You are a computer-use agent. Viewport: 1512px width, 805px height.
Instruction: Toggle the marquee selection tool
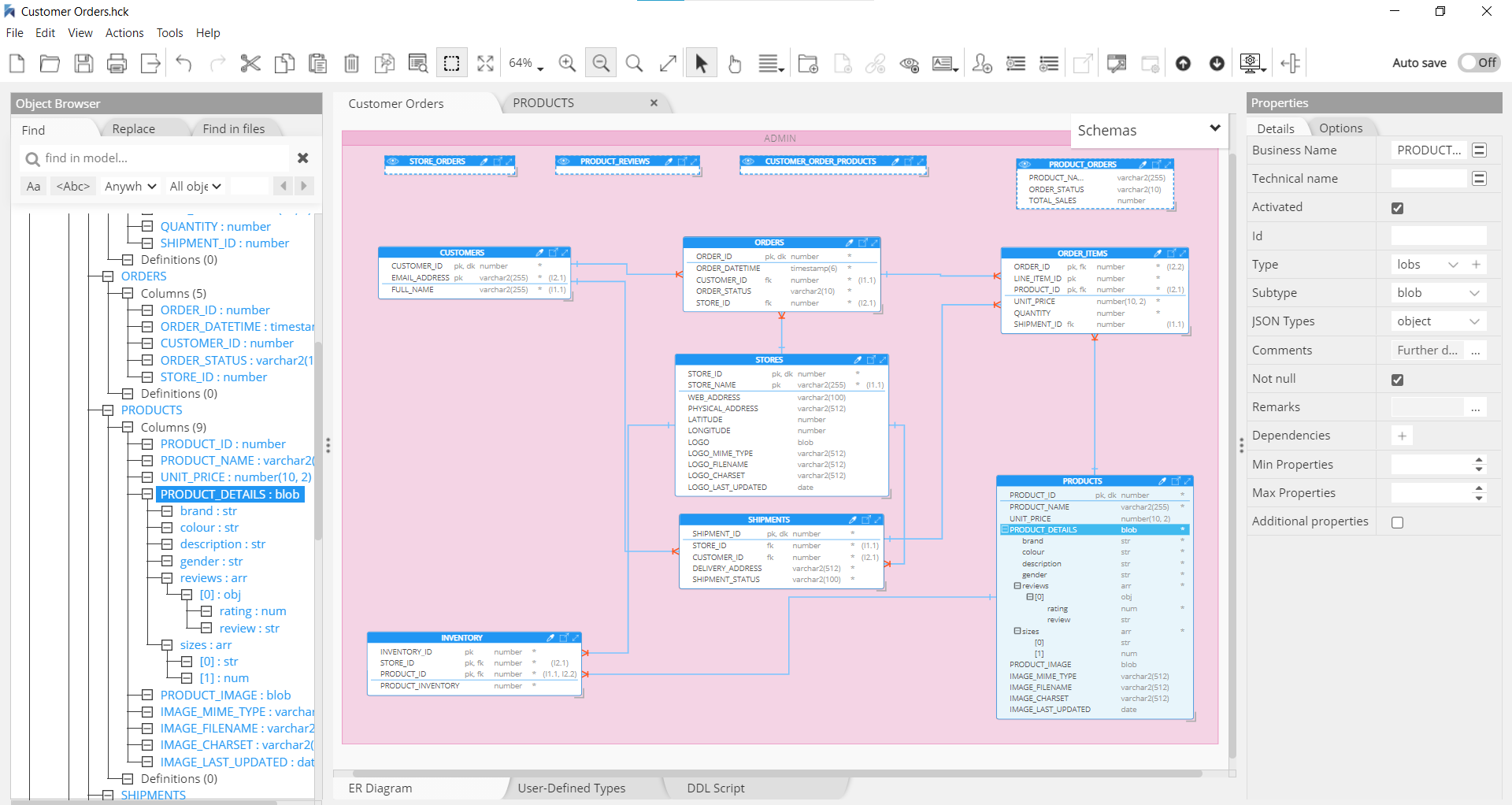(452, 63)
